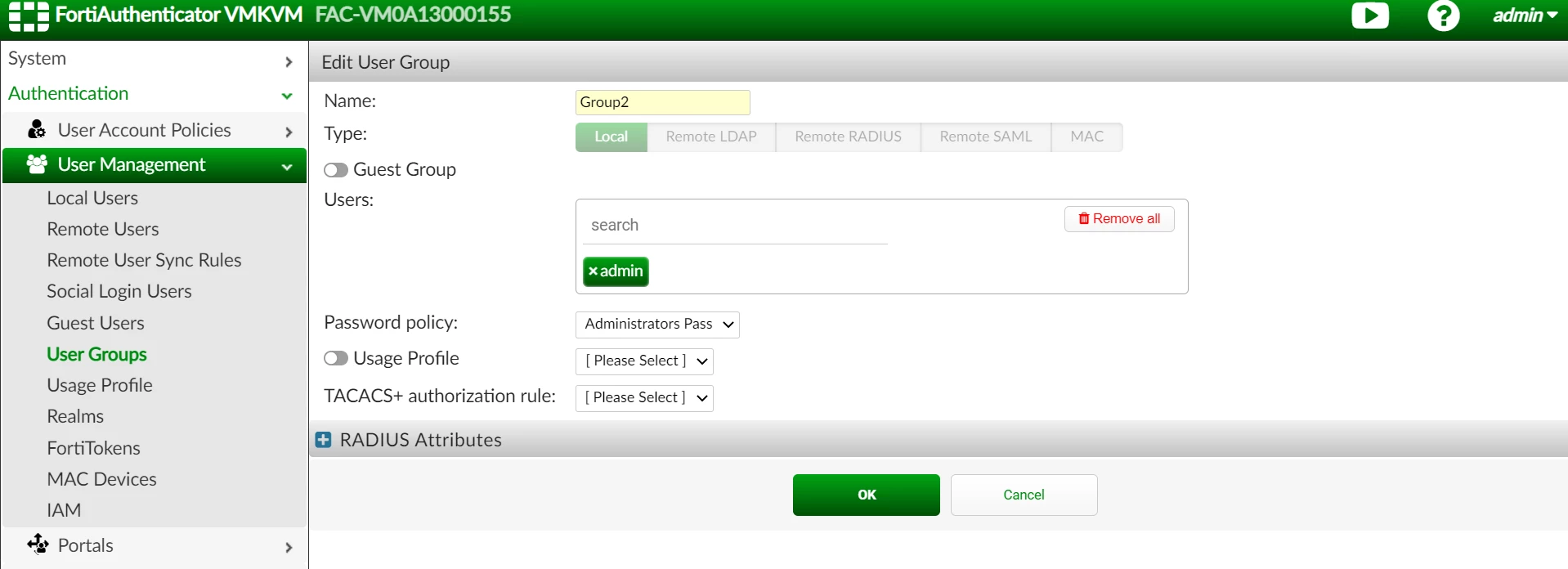The height and width of the screenshot is (569, 1568).
Task: Click the Portals icon in sidebar
Action: 38,544
